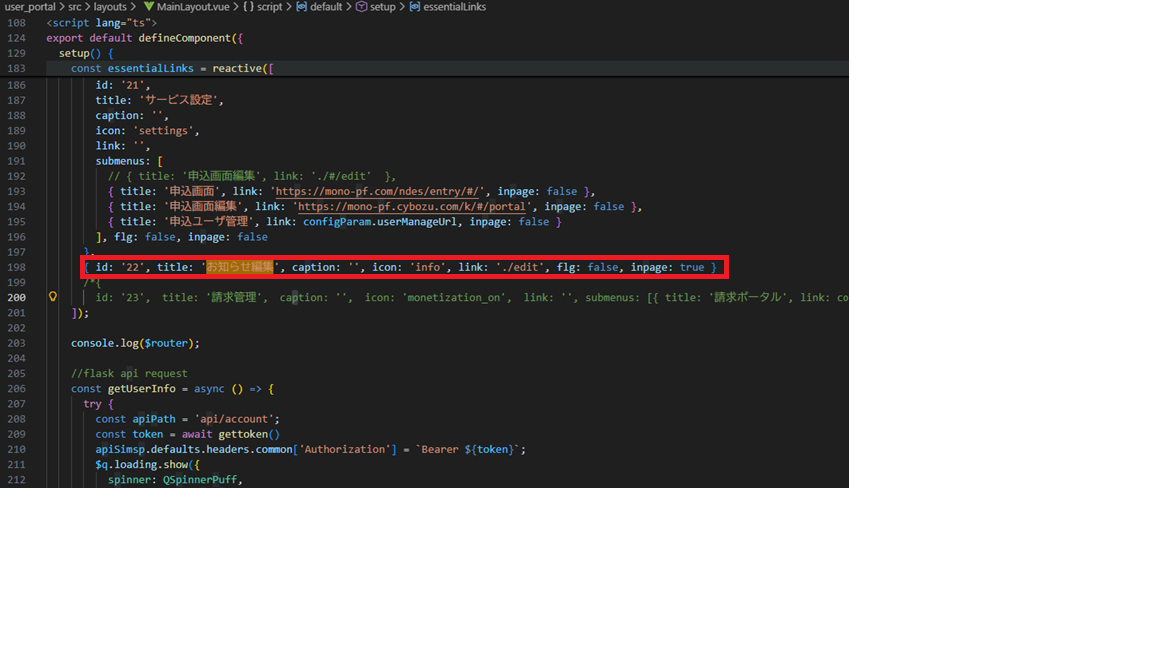Jump to sticky line '<script lang="ts">'
Image resolution: width=1152 pixels, height=648 pixels.
coord(101,23)
